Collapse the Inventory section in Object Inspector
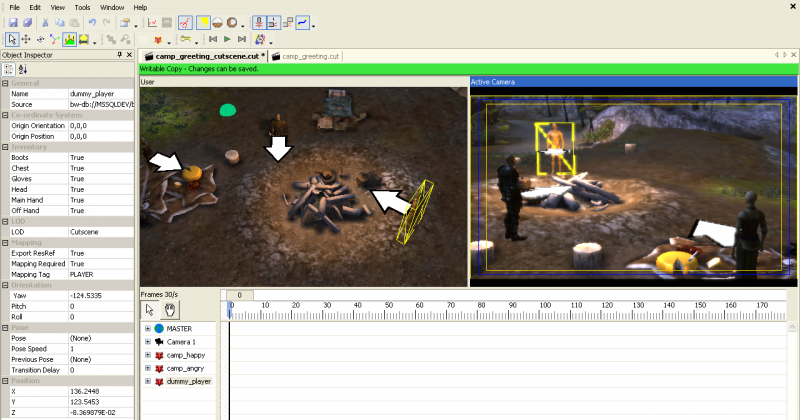Screen dimensions: 800x420 tap(5, 149)
